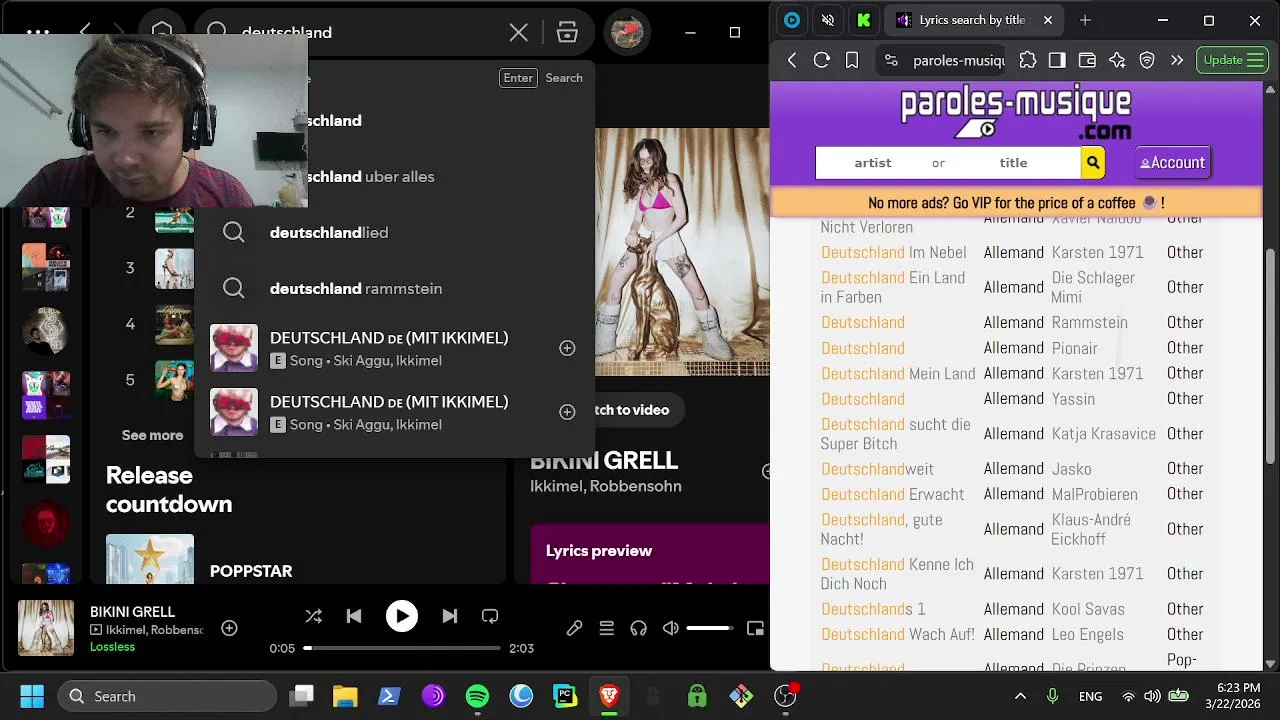1280x720 pixels.
Task: Clear the Spotify search field with X
Action: coord(518,33)
